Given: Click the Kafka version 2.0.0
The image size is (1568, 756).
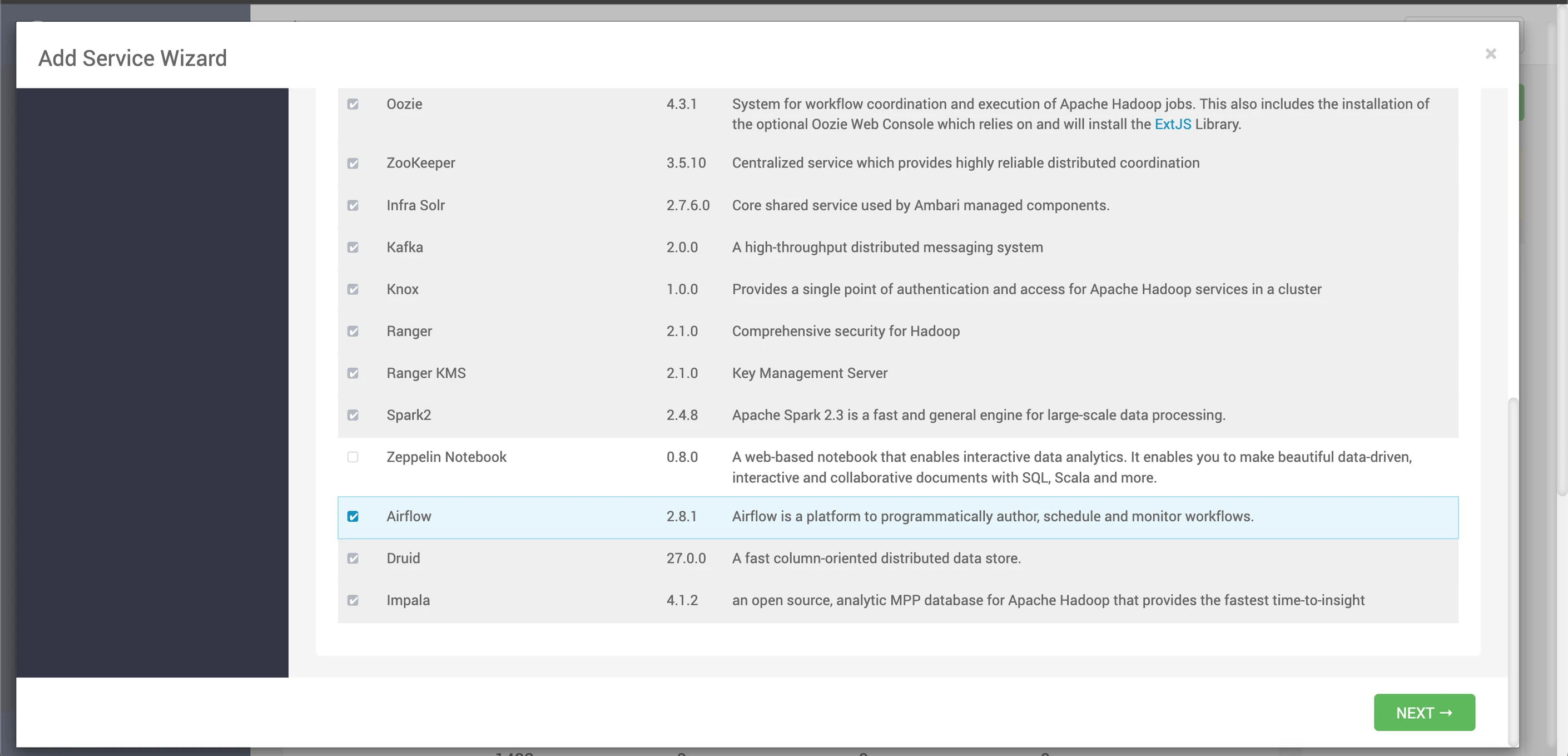Looking at the screenshot, I should pyautogui.click(x=682, y=248).
